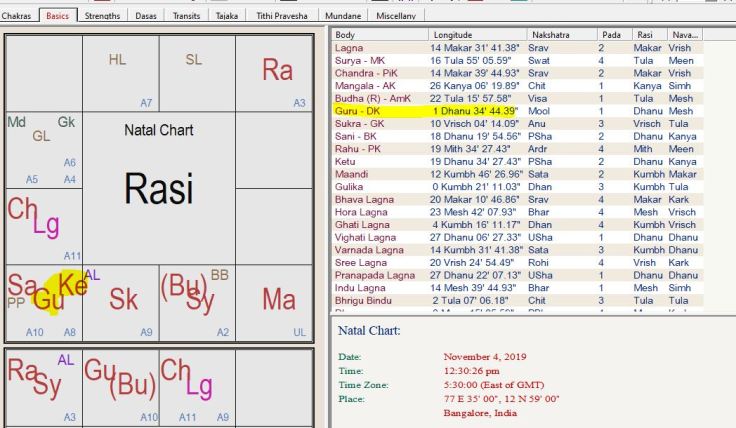Click SL in the Rasi chart
736x428 pixels.
pyautogui.click(x=193, y=60)
